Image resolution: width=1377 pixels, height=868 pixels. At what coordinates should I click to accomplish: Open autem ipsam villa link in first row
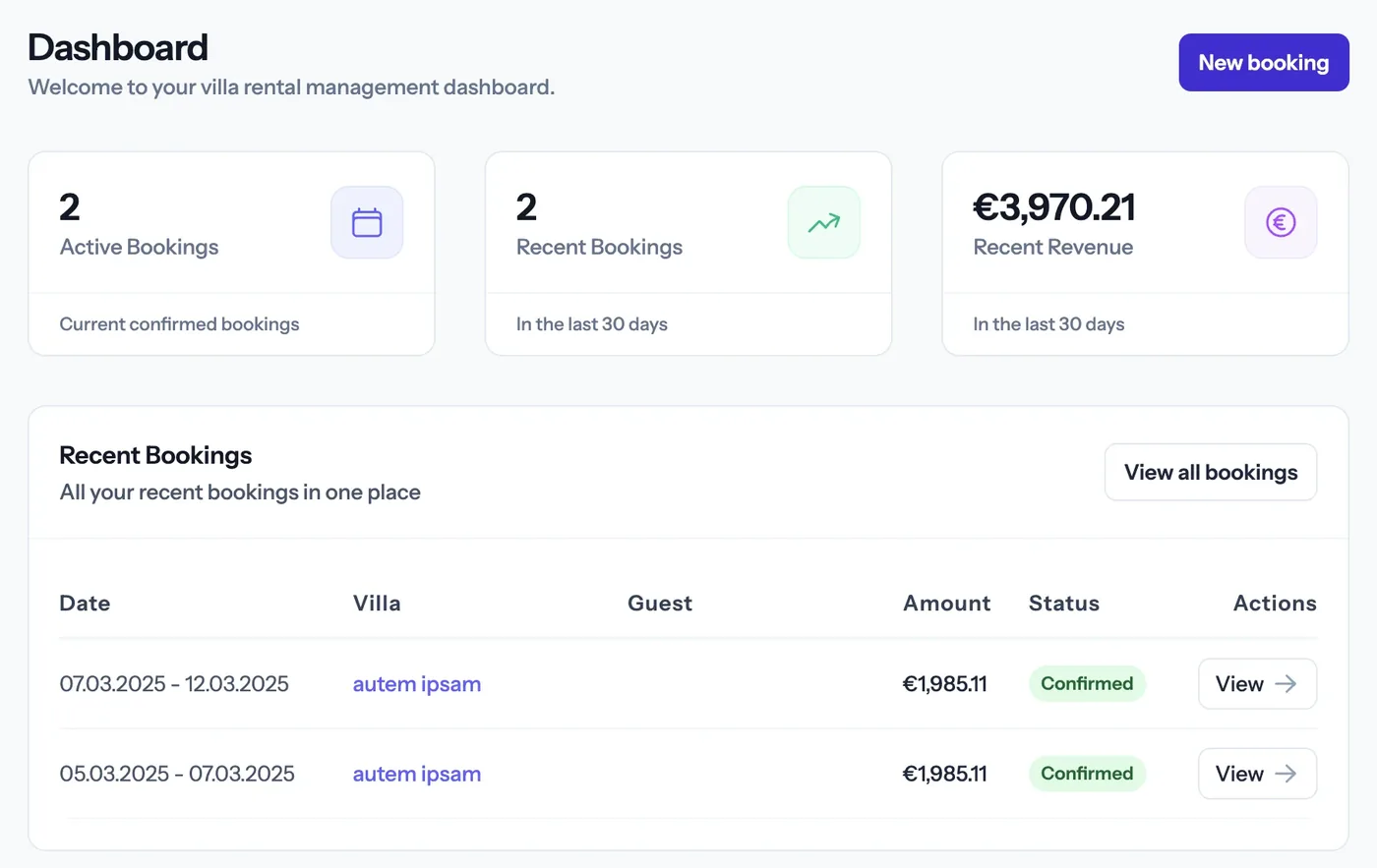click(x=417, y=684)
